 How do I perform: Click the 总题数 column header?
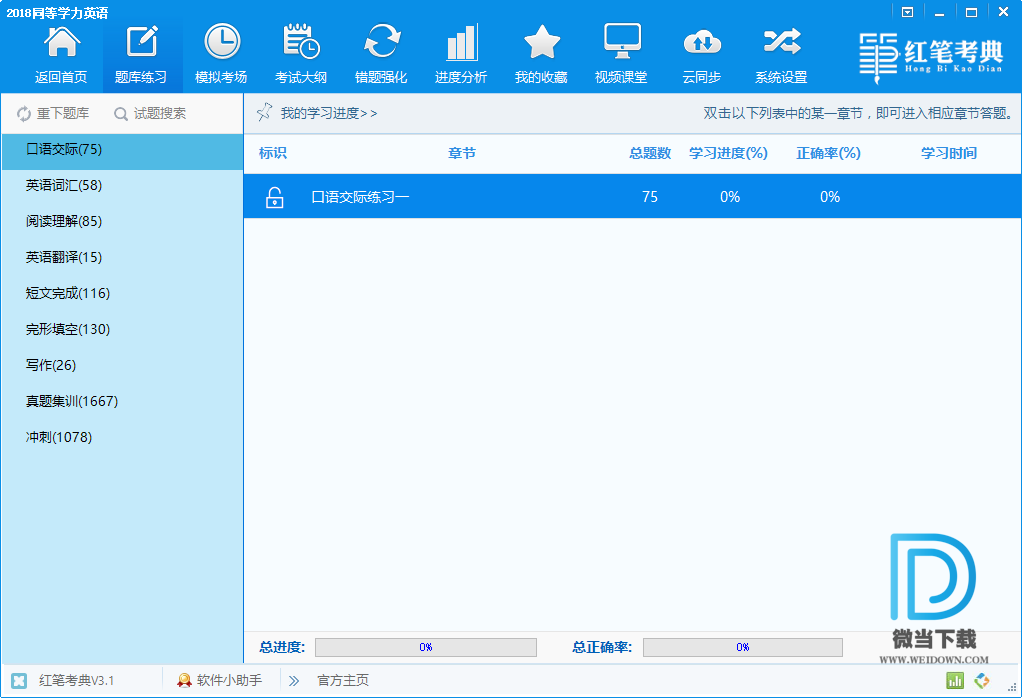[x=650, y=153]
